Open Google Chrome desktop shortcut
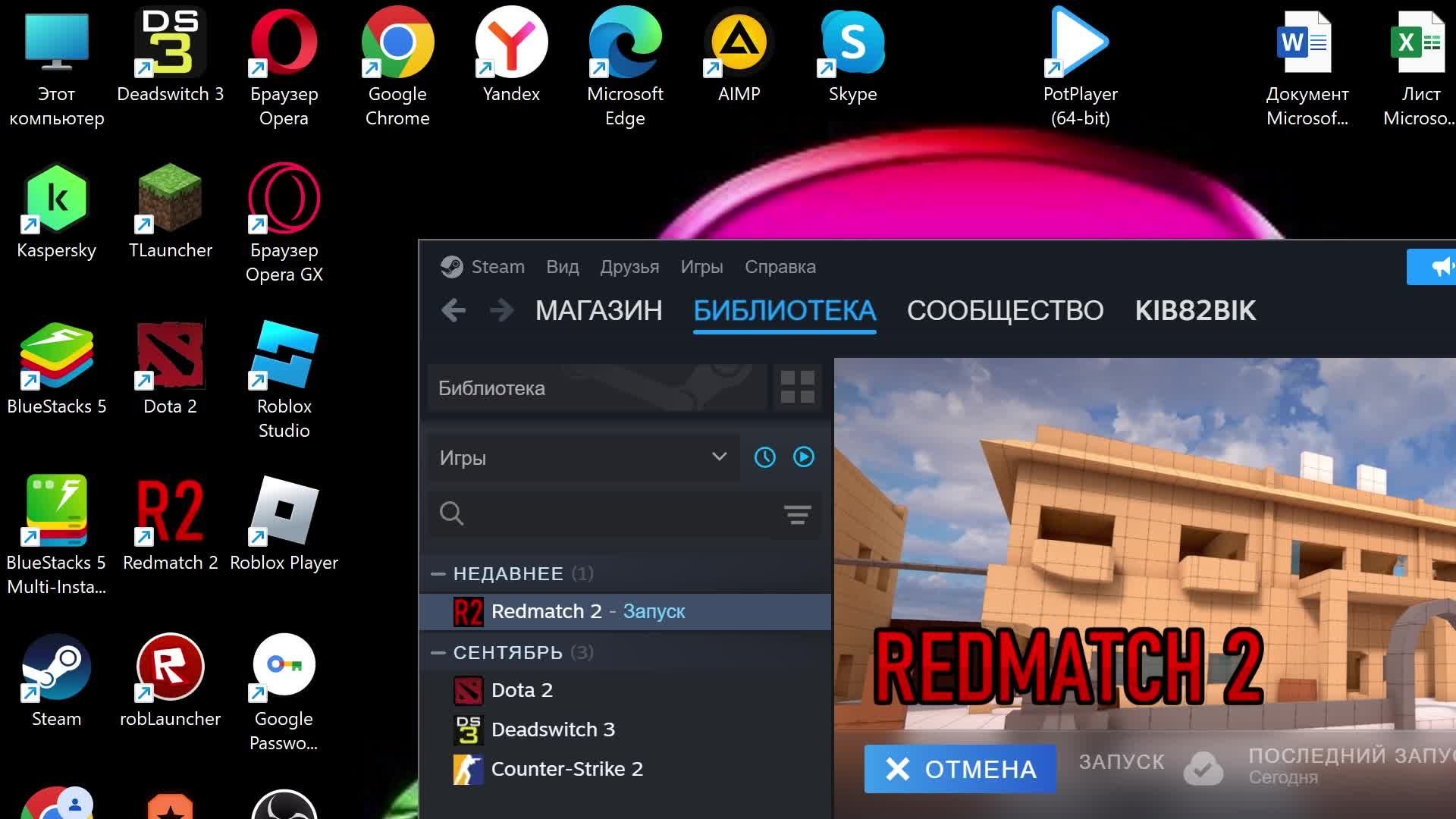The width and height of the screenshot is (1456, 819). pyautogui.click(x=397, y=67)
